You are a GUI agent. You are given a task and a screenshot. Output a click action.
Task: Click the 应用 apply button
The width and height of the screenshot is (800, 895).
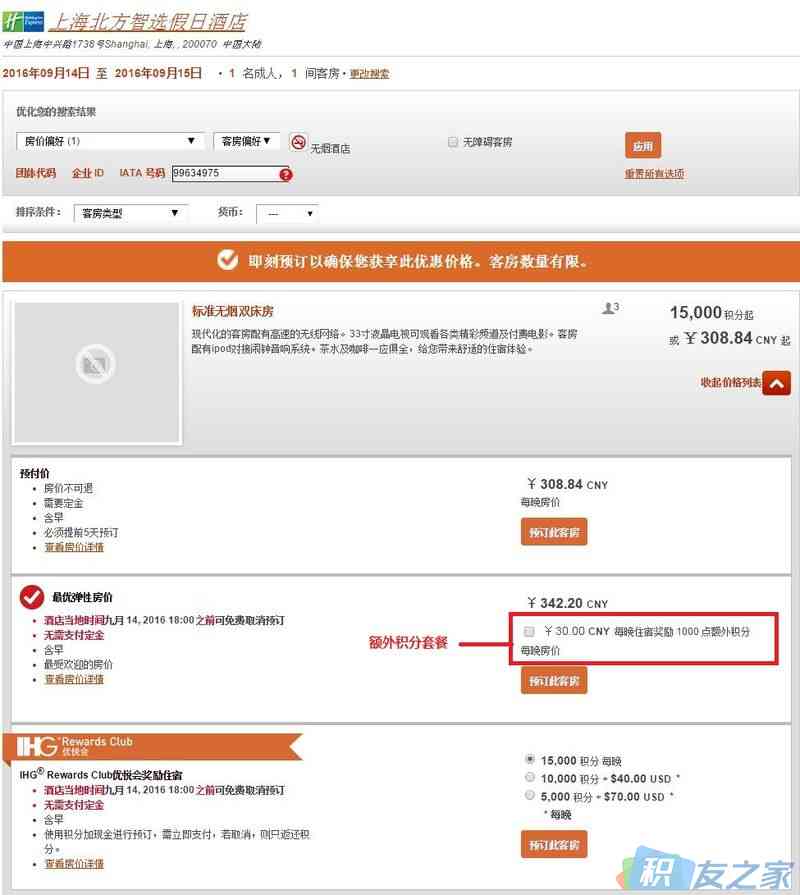point(643,146)
